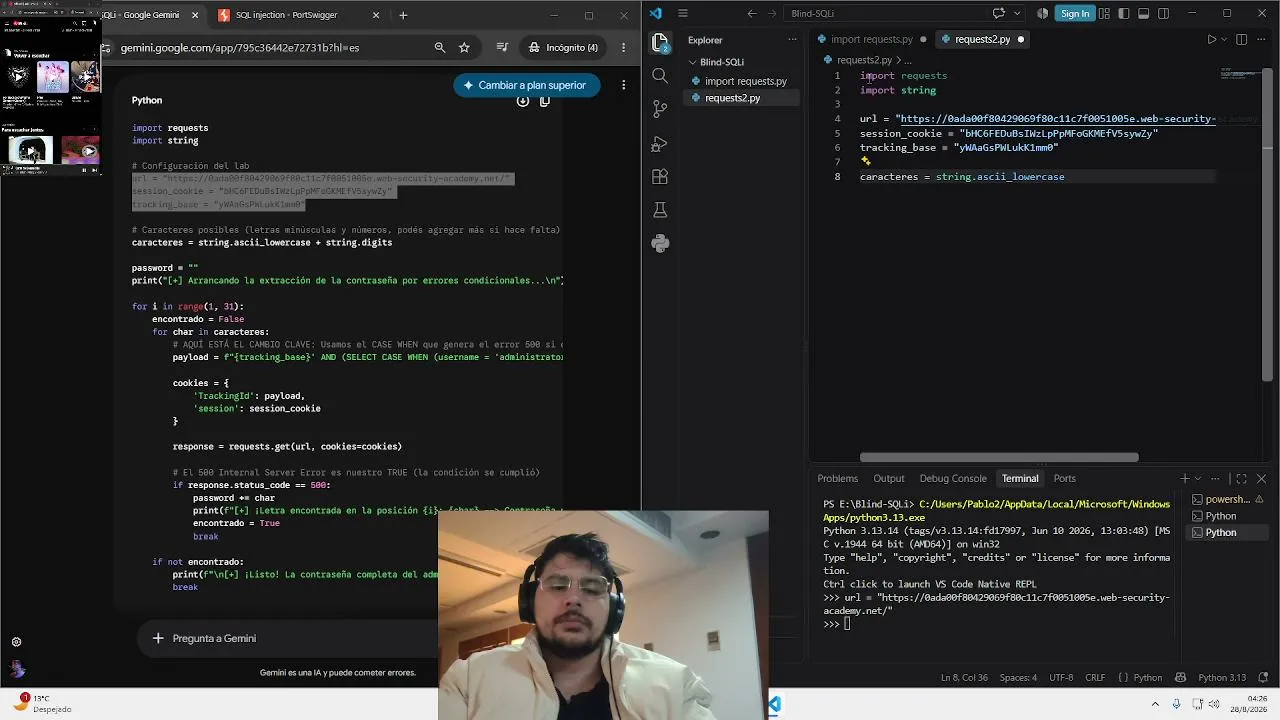
Task: Switch to the Debug Console tab
Action: [x=953, y=479]
